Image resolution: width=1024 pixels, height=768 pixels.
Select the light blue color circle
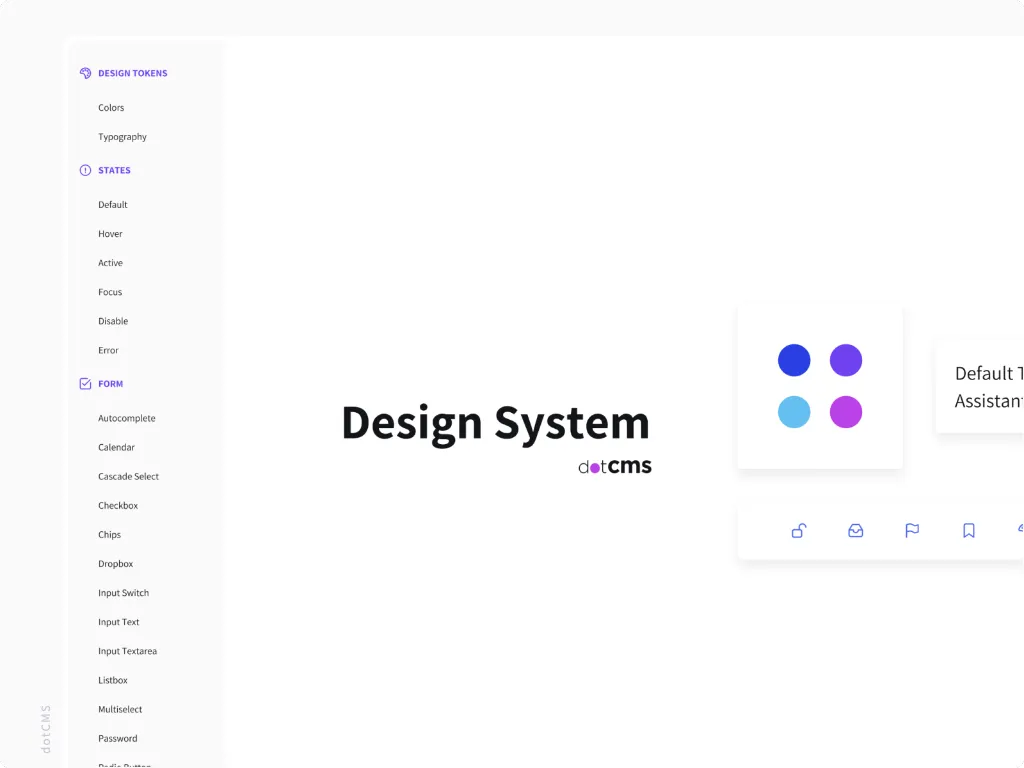(794, 412)
